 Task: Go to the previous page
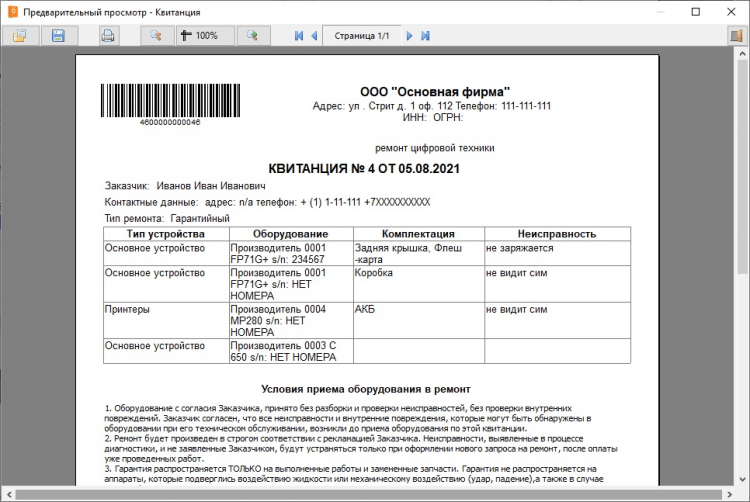314,36
